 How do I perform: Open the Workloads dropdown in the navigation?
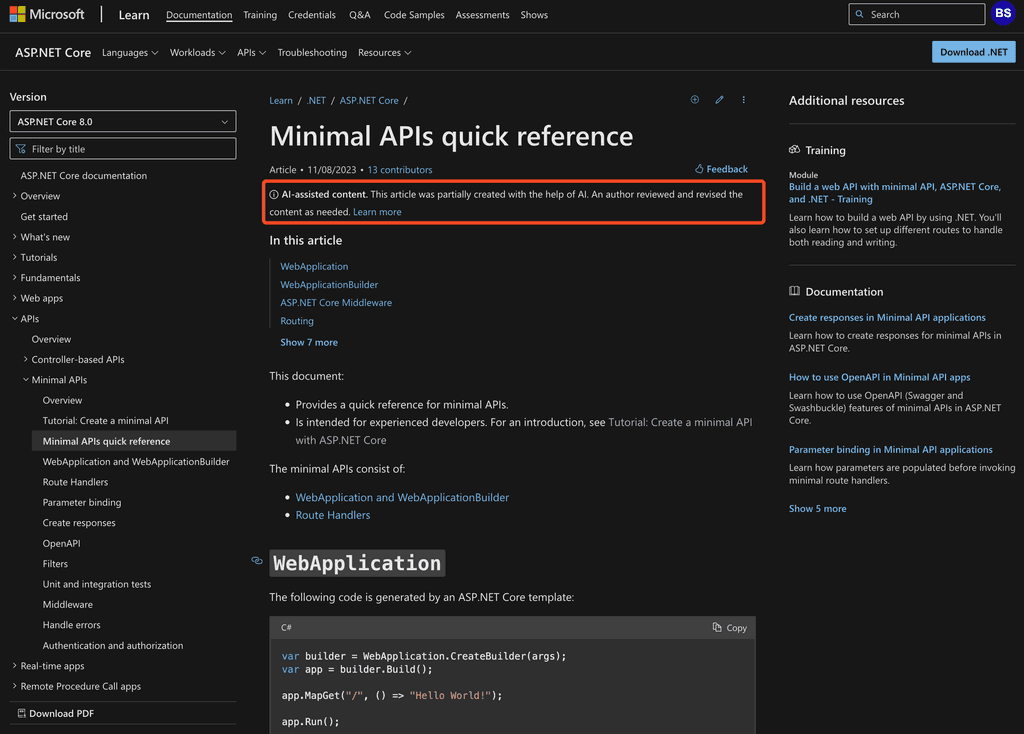197,52
